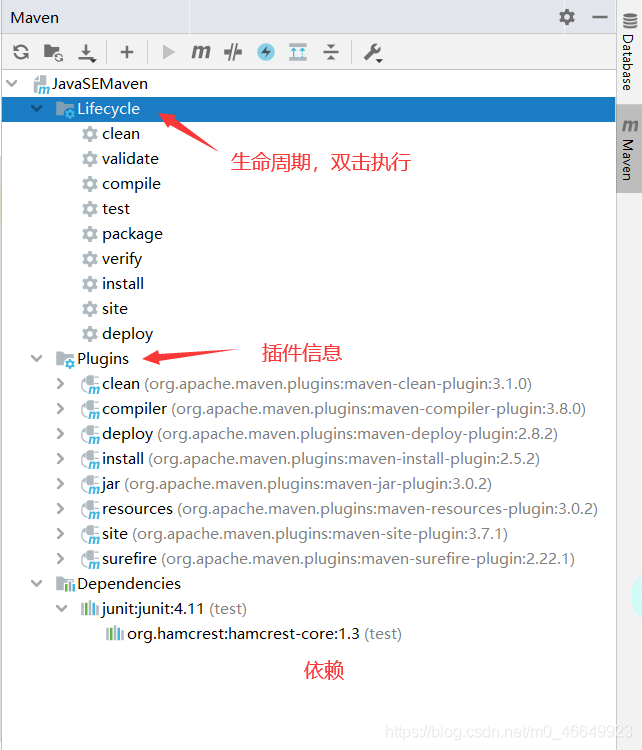Select the package lifecycle phase

coord(122,234)
